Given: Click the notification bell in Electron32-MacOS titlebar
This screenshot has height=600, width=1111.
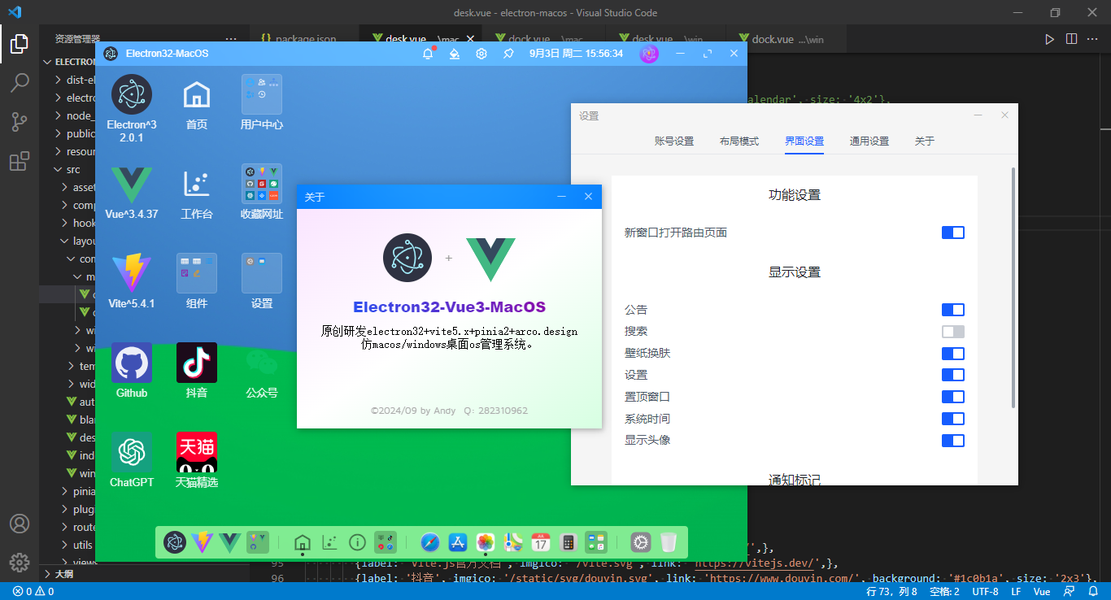Looking at the screenshot, I should point(428,53).
